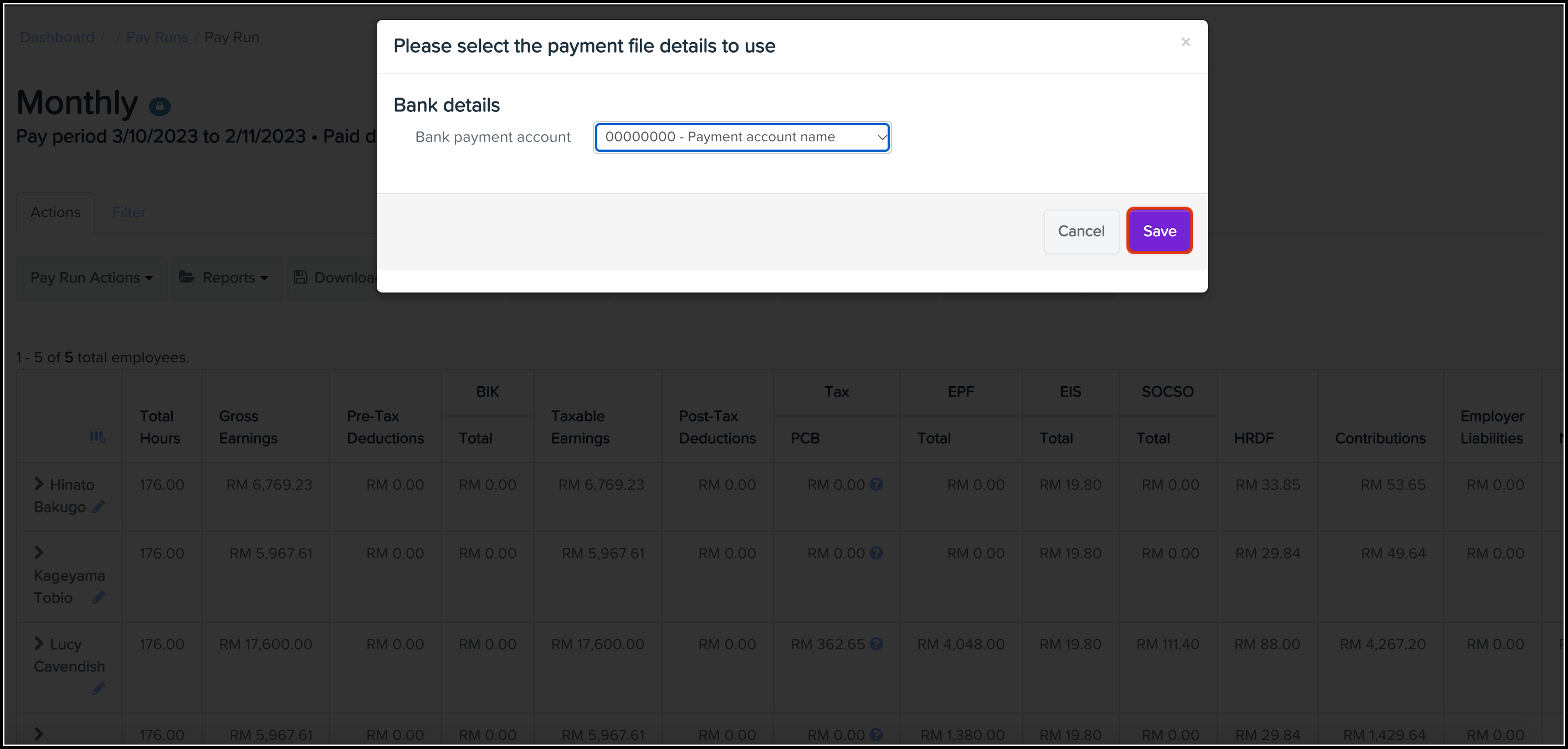Close the payment file details dialog
Image resolution: width=1568 pixels, height=749 pixels.
pos(1185,42)
